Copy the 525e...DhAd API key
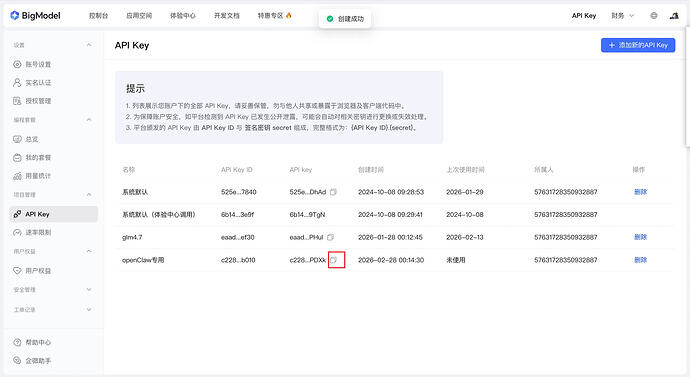This screenshot has height=377, width=690. coord(333,192)
